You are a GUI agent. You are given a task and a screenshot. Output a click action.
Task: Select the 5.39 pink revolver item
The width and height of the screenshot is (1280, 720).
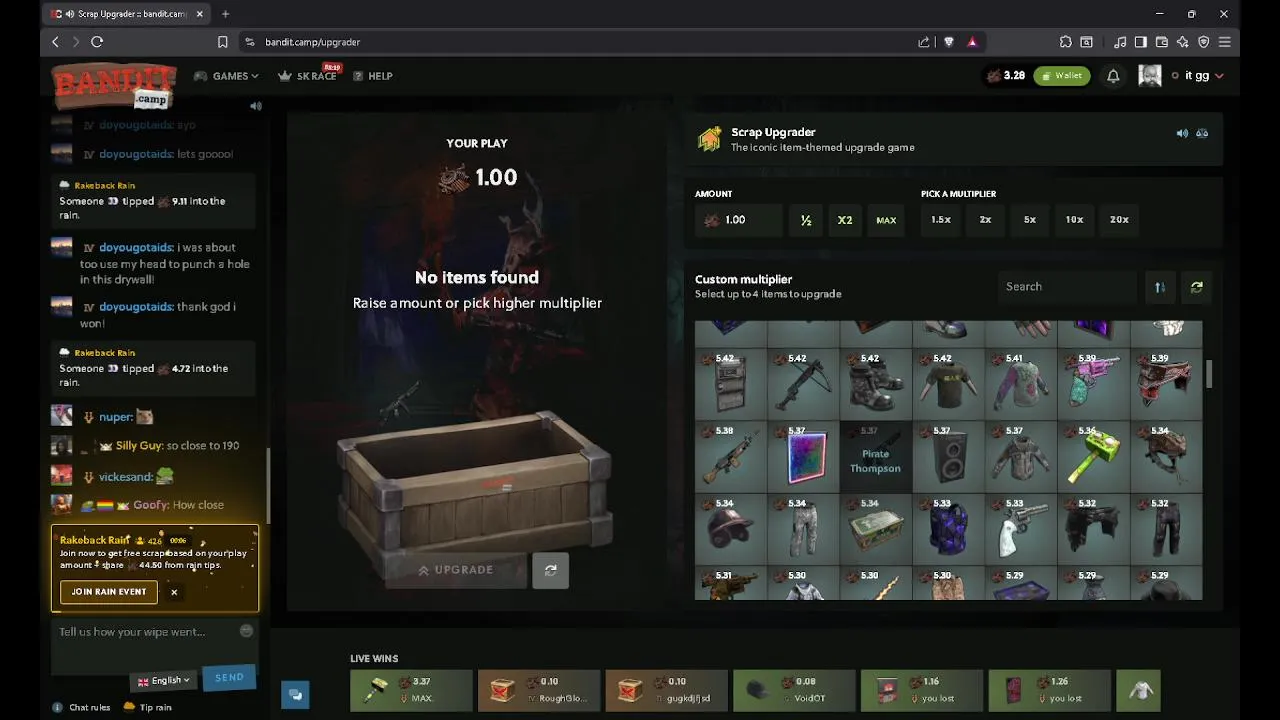click(1093, 383)
